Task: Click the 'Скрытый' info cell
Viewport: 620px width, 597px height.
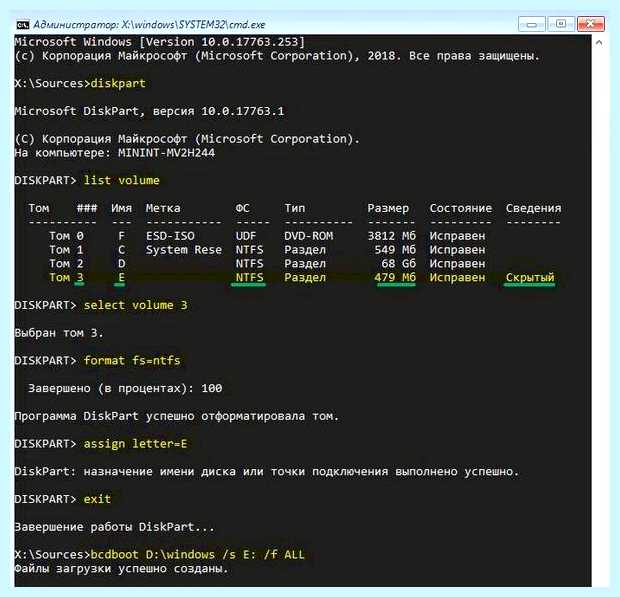Action: tap(530, 278)
